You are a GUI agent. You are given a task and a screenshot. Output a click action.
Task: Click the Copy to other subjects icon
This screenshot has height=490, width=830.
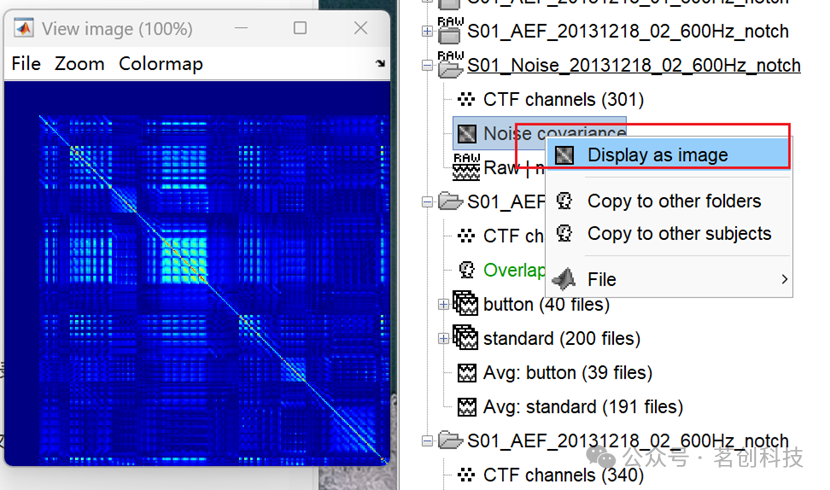point(564,233)
